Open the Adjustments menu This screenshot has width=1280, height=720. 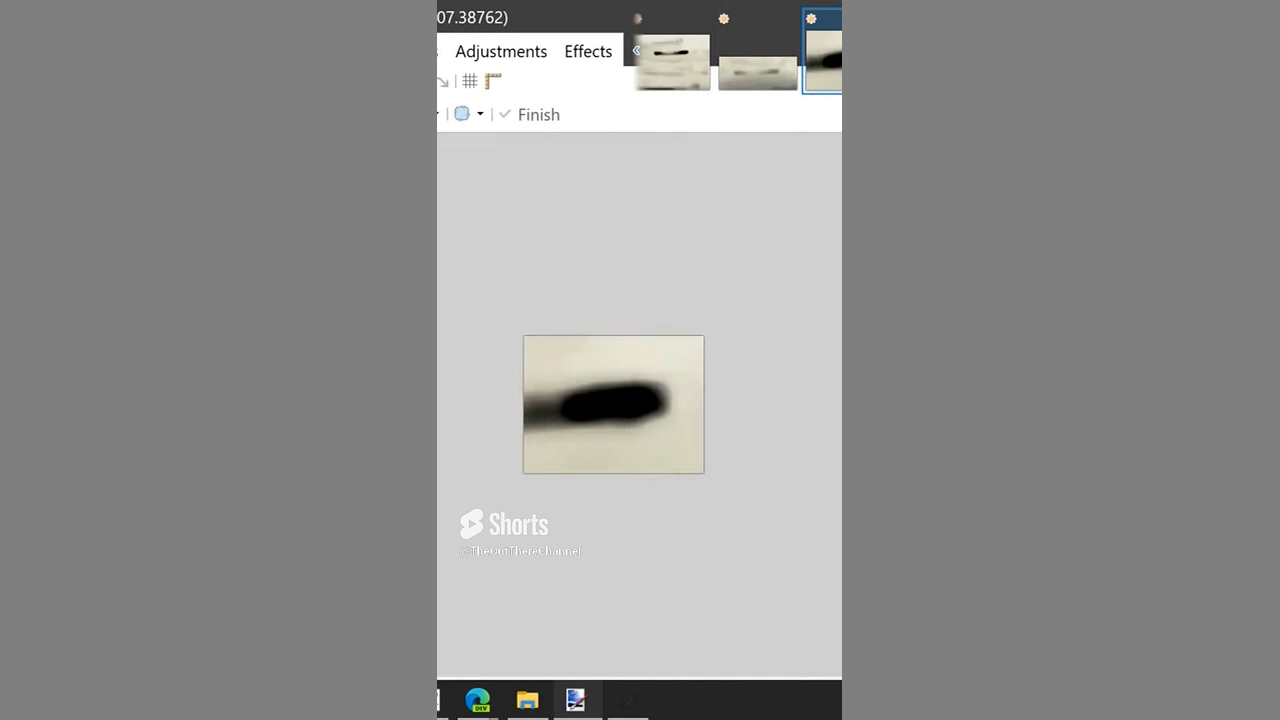tap(500, 51)
